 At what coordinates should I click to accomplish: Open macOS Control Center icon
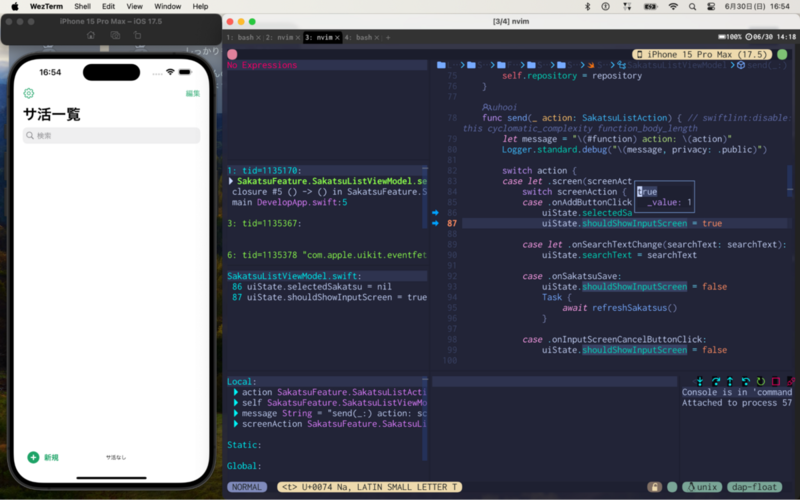click(711, 7)
